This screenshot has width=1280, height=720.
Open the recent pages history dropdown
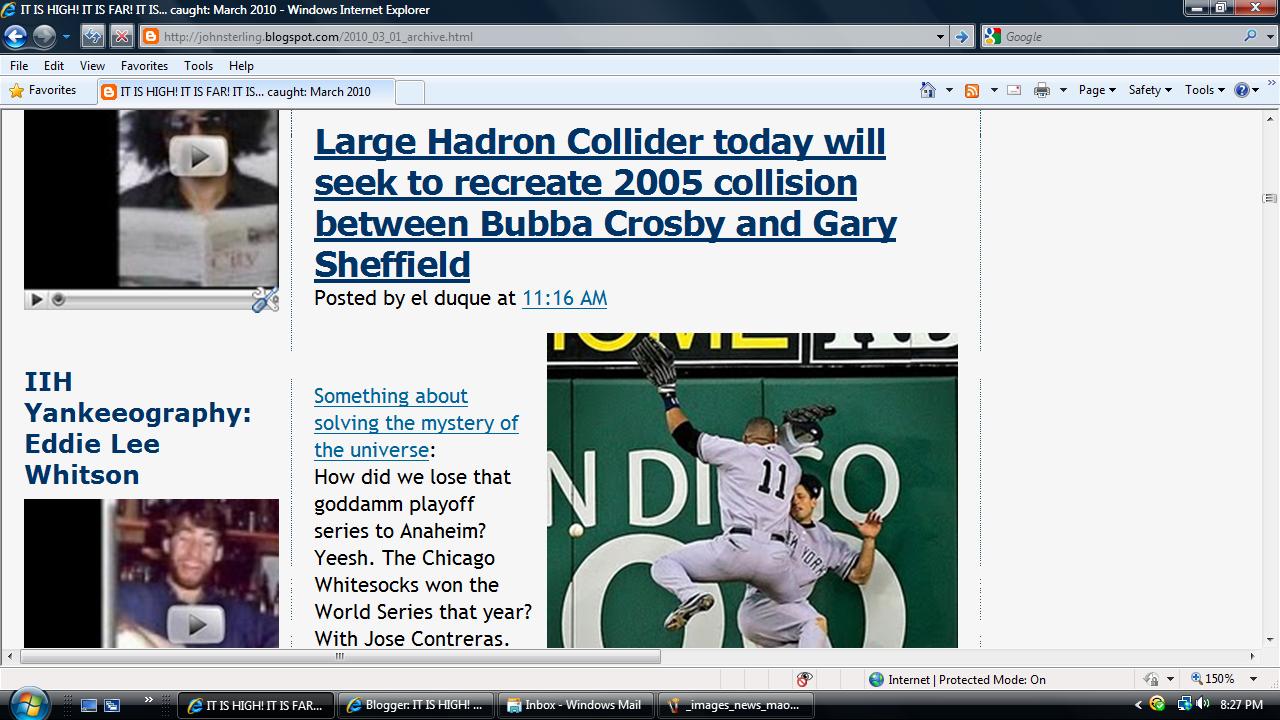(66, 37)
